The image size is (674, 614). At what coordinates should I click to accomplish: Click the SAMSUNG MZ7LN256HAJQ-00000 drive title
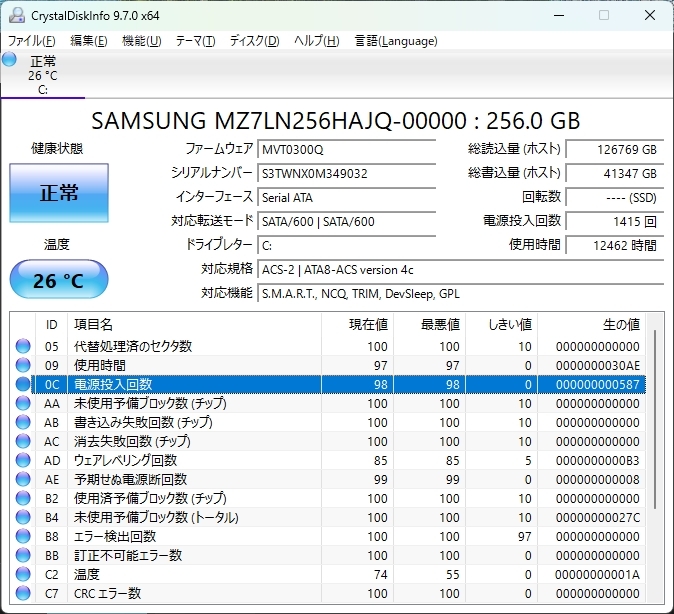tap(336, 121)
